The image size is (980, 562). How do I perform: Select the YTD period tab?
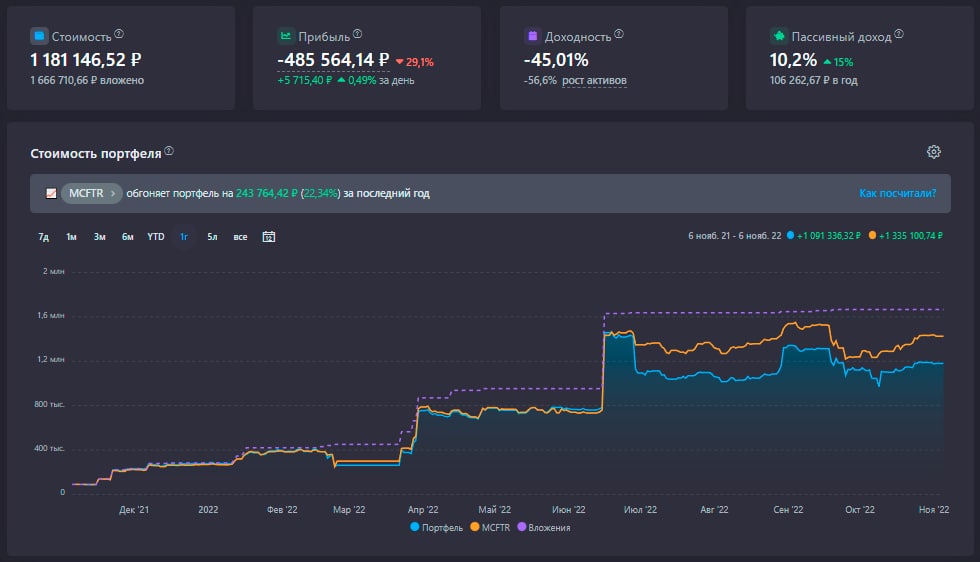[156, 237]
